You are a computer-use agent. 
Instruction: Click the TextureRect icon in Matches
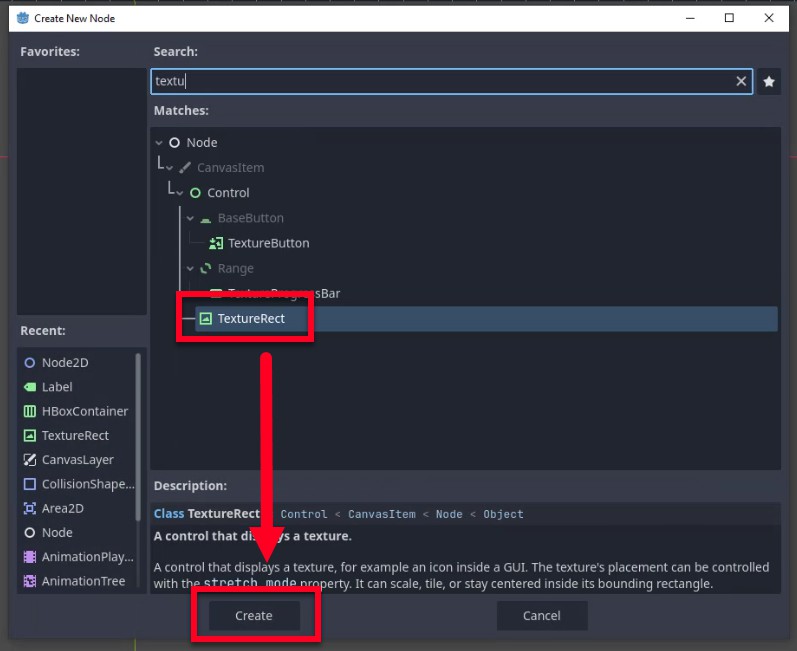click(x=205, y=319)
